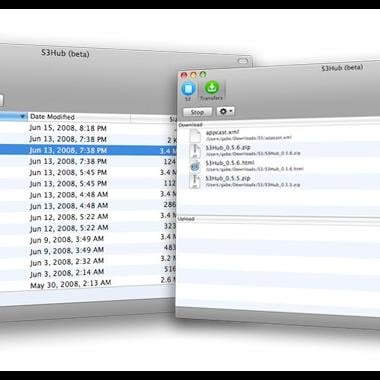Click the Upload section header
Screen dimensions: 380x380
(186, 219)
